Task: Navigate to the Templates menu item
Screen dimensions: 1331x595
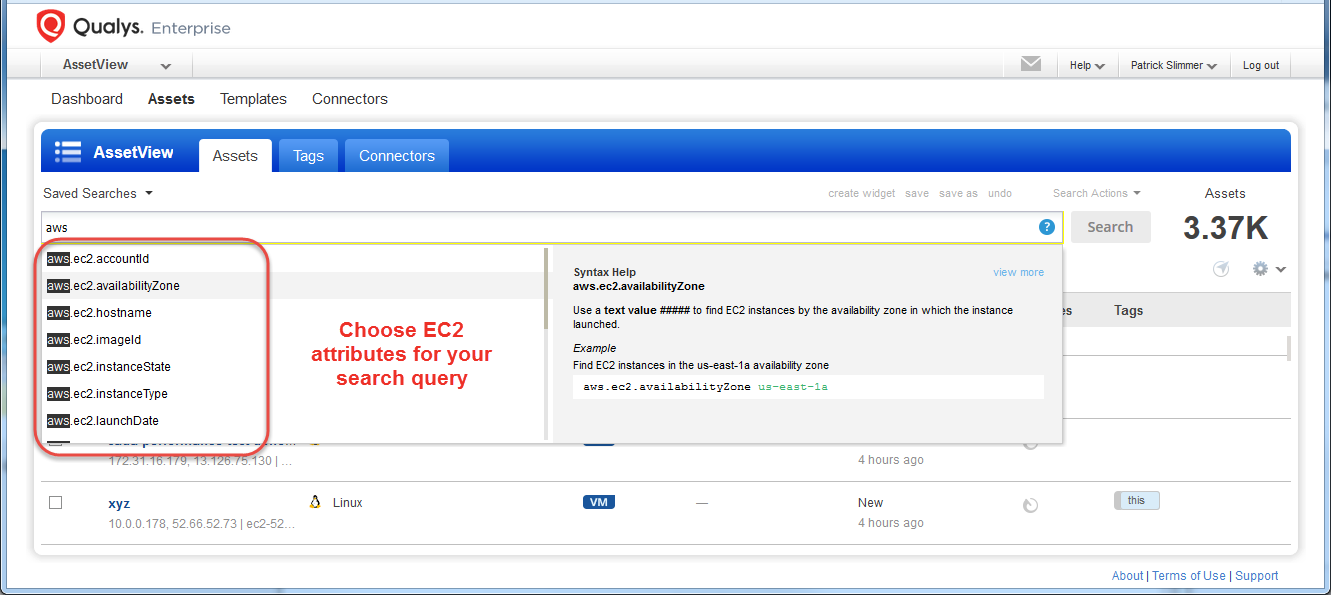Action: [253, 98]
